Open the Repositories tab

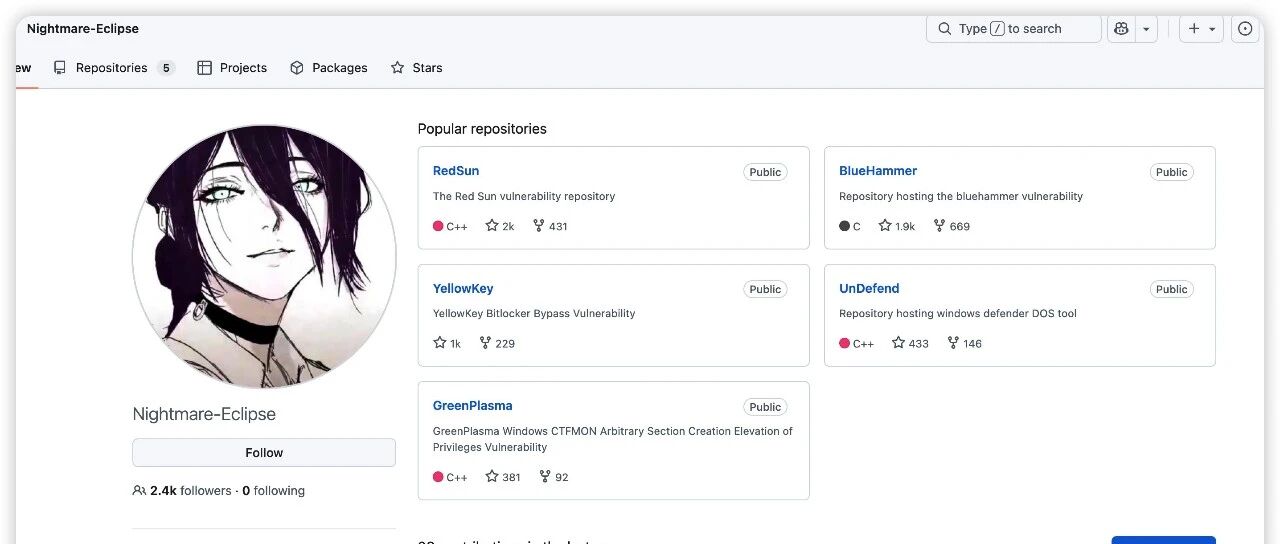tap(114, 68)
